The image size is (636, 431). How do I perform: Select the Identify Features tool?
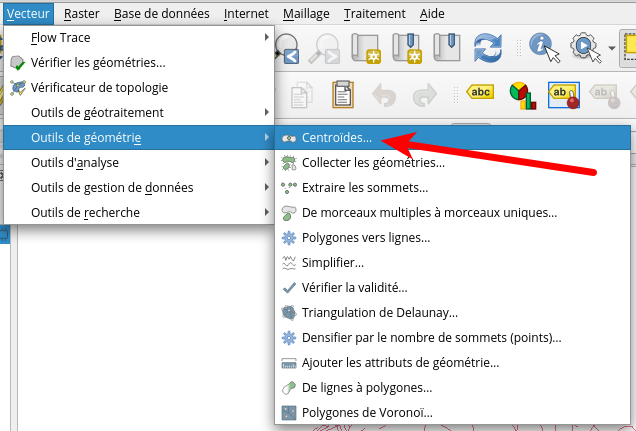coord(543,47)
